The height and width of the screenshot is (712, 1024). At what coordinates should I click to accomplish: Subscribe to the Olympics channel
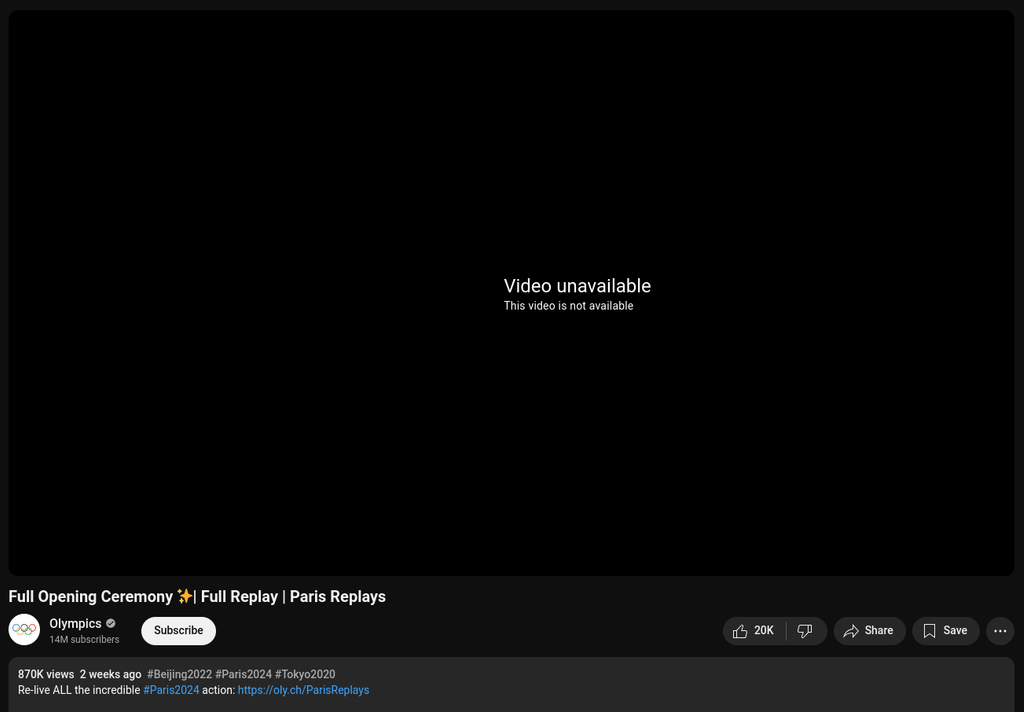point(178,631)
